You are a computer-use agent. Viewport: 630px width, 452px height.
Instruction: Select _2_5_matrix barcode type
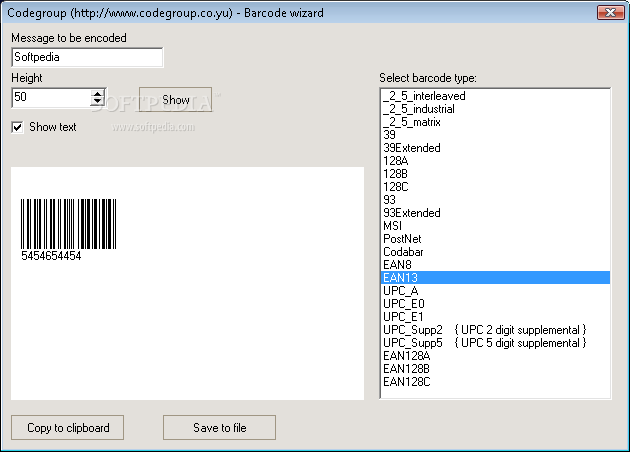coord(495,122)
